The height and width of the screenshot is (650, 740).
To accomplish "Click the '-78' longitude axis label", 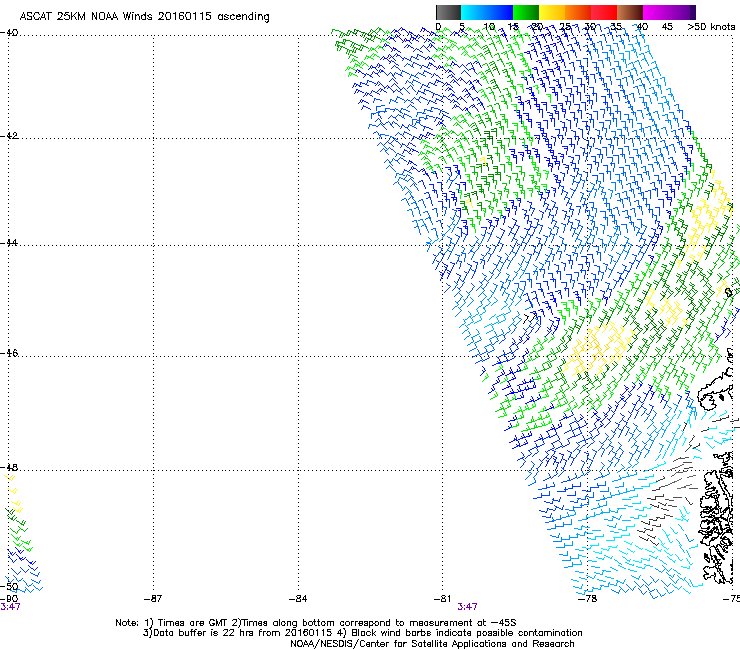I will click(x=588, y=599).
